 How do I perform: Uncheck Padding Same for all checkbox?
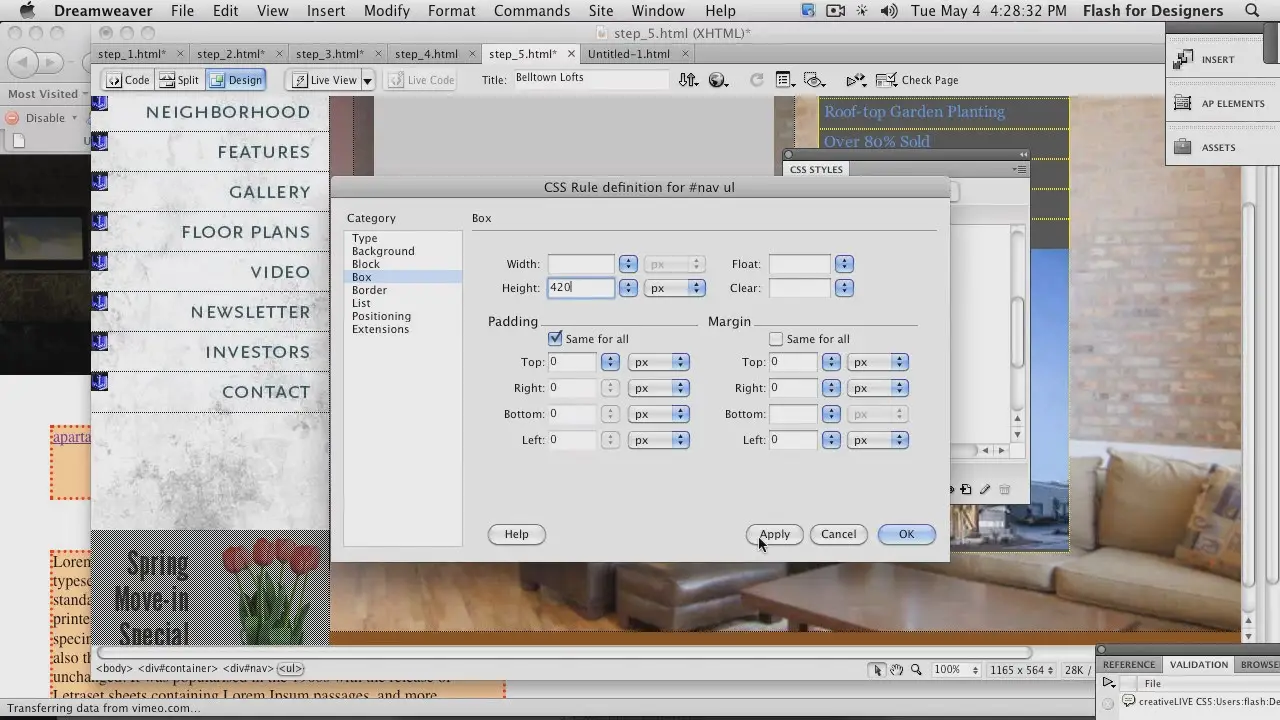tap(555, 339)
